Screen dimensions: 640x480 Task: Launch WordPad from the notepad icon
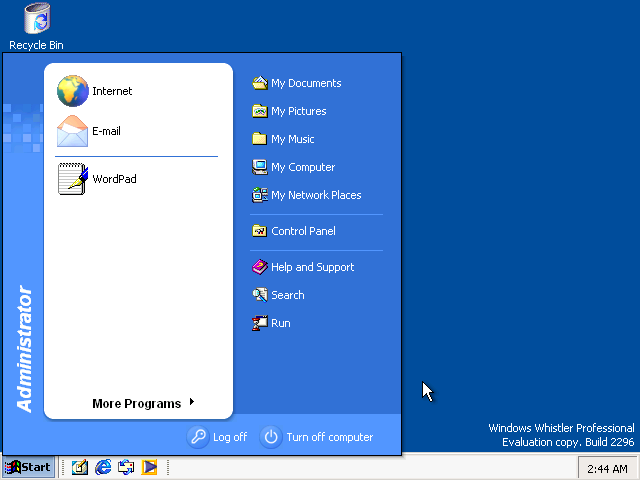point(73,179)
